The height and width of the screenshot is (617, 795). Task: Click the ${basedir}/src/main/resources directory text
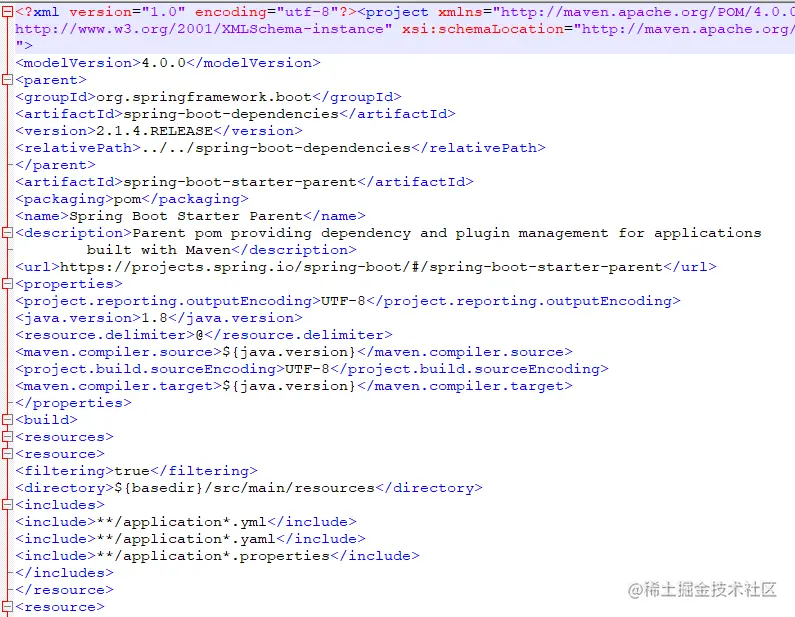(244, 488)
